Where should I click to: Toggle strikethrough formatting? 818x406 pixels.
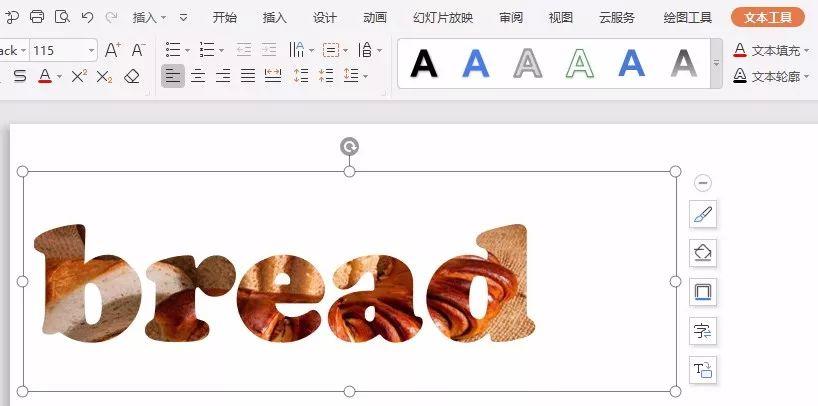point(20,76)
